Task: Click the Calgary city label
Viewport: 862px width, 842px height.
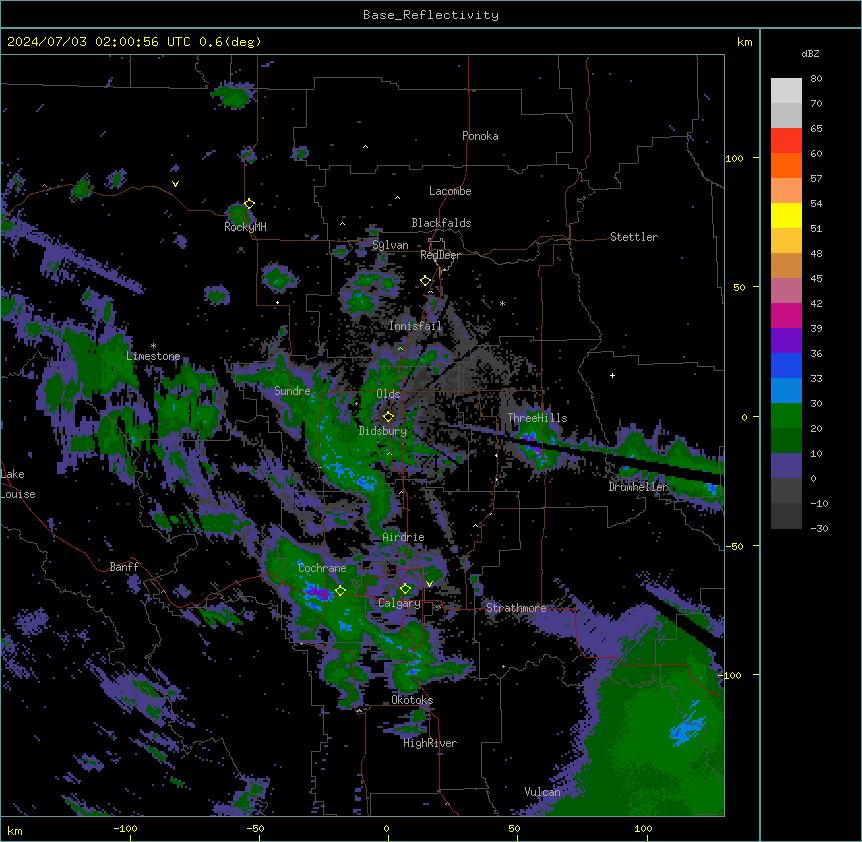Action: (399, 603)
